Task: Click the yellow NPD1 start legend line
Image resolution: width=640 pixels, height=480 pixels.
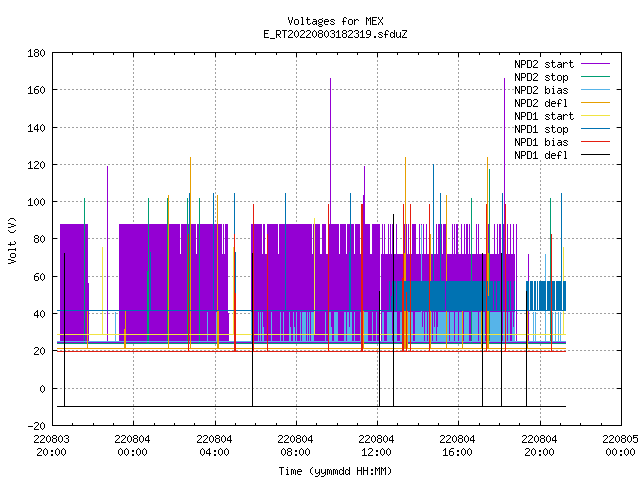Action: point(596,116)
